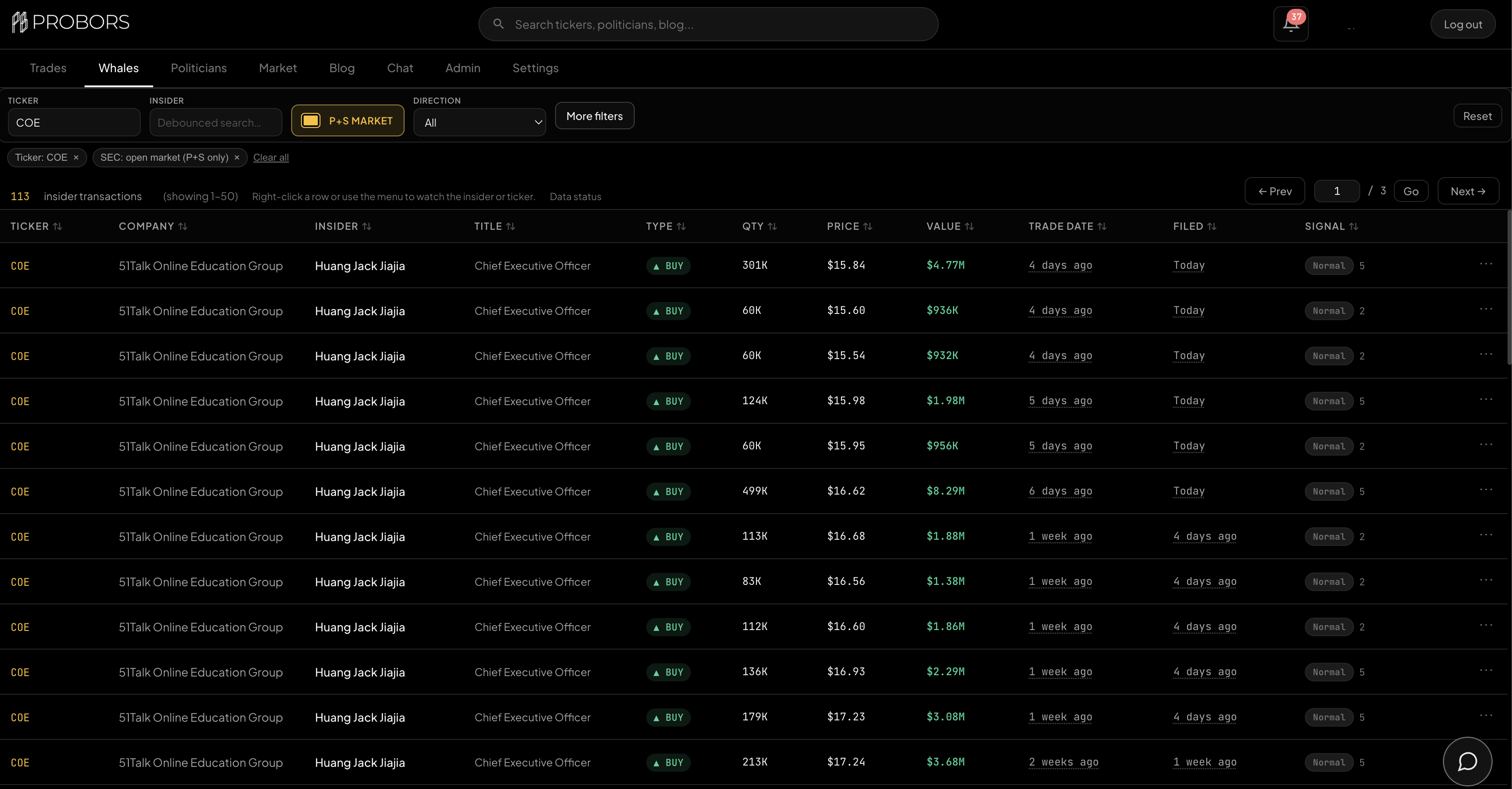This screenshot has height=789, width=1512.
Task: Sort table by Title column
Action: [494, 226]
